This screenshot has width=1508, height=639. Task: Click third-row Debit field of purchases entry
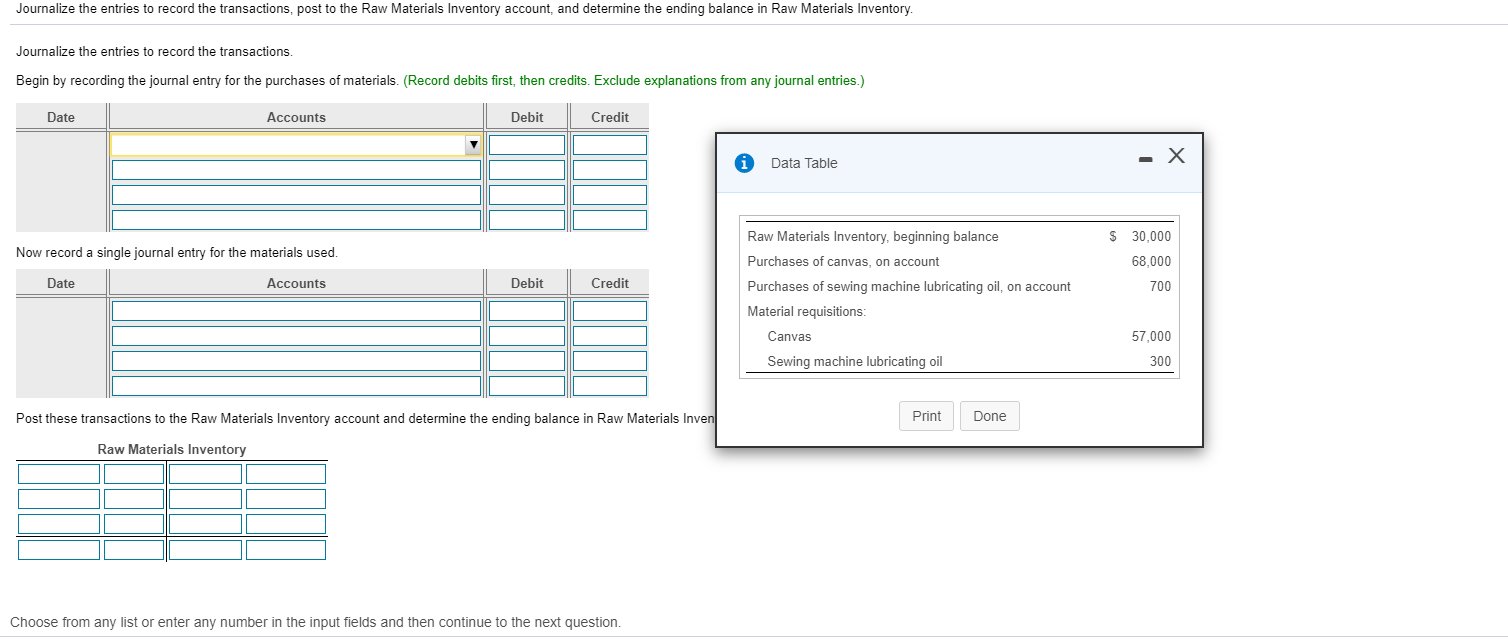[527, 195]
